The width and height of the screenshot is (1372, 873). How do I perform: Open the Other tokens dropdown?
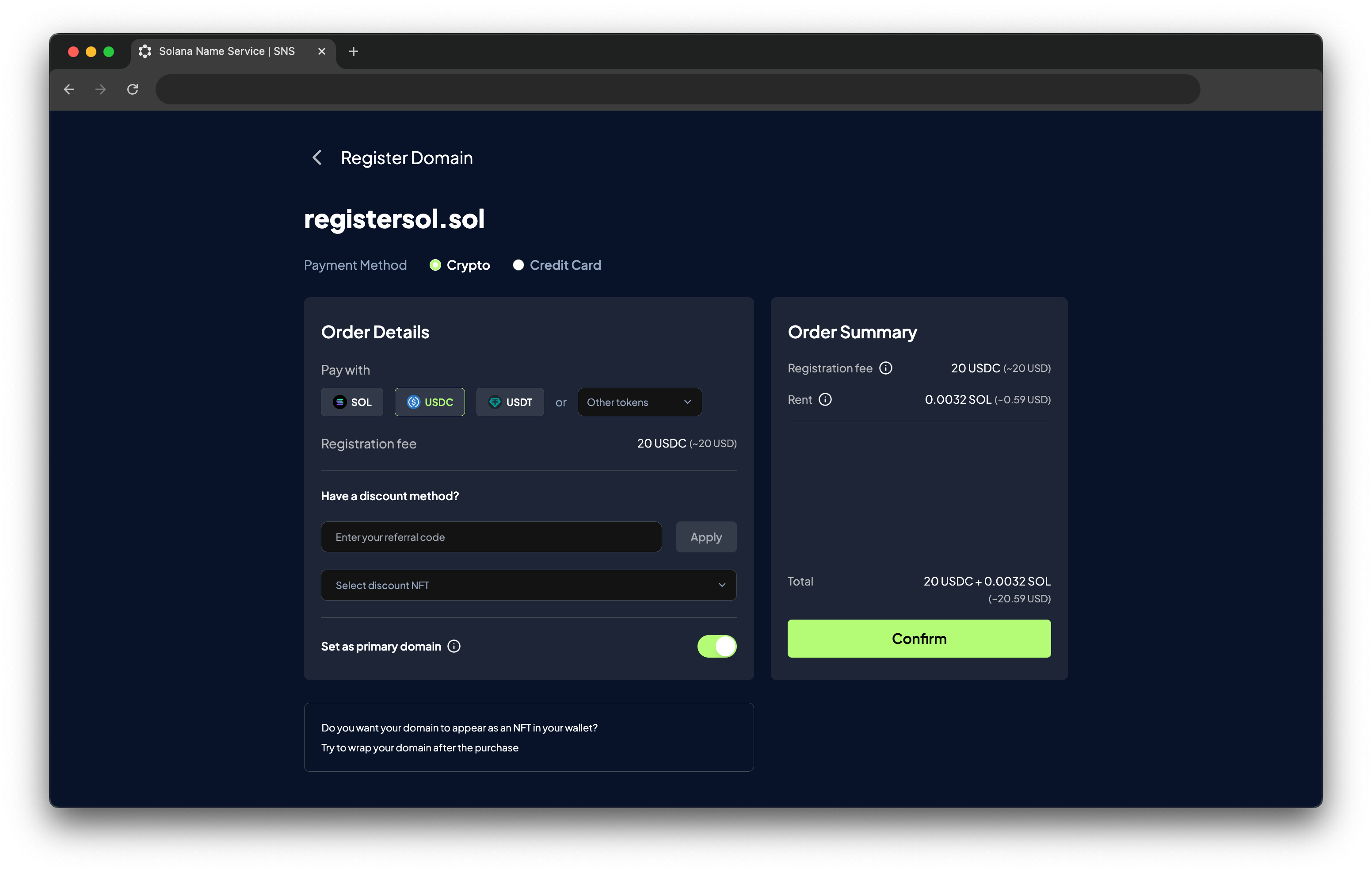click(x=639, y=402)
